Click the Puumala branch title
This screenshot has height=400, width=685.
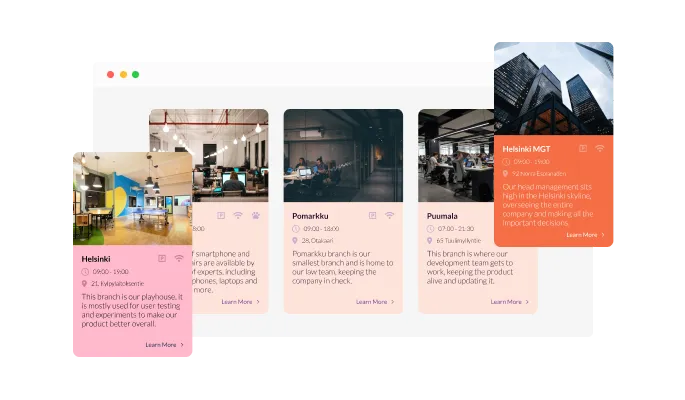tap(443, 215)
